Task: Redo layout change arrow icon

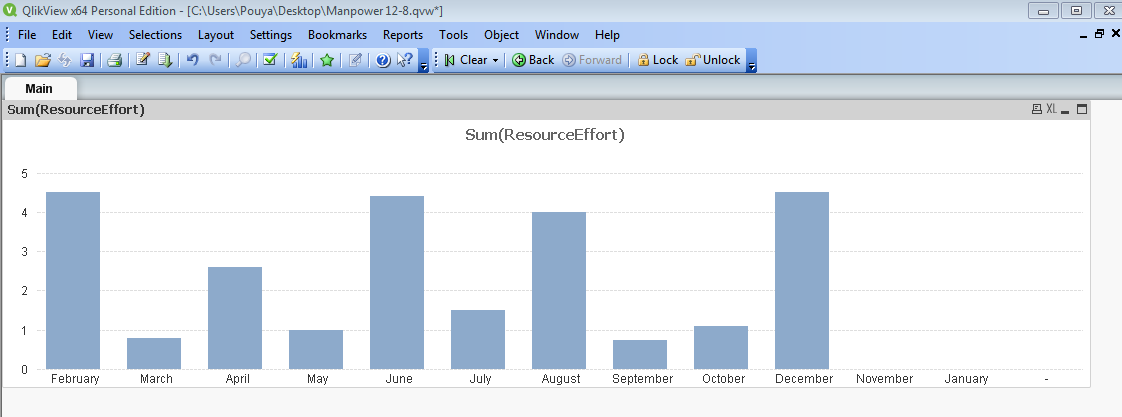Action: click(215, 60)
